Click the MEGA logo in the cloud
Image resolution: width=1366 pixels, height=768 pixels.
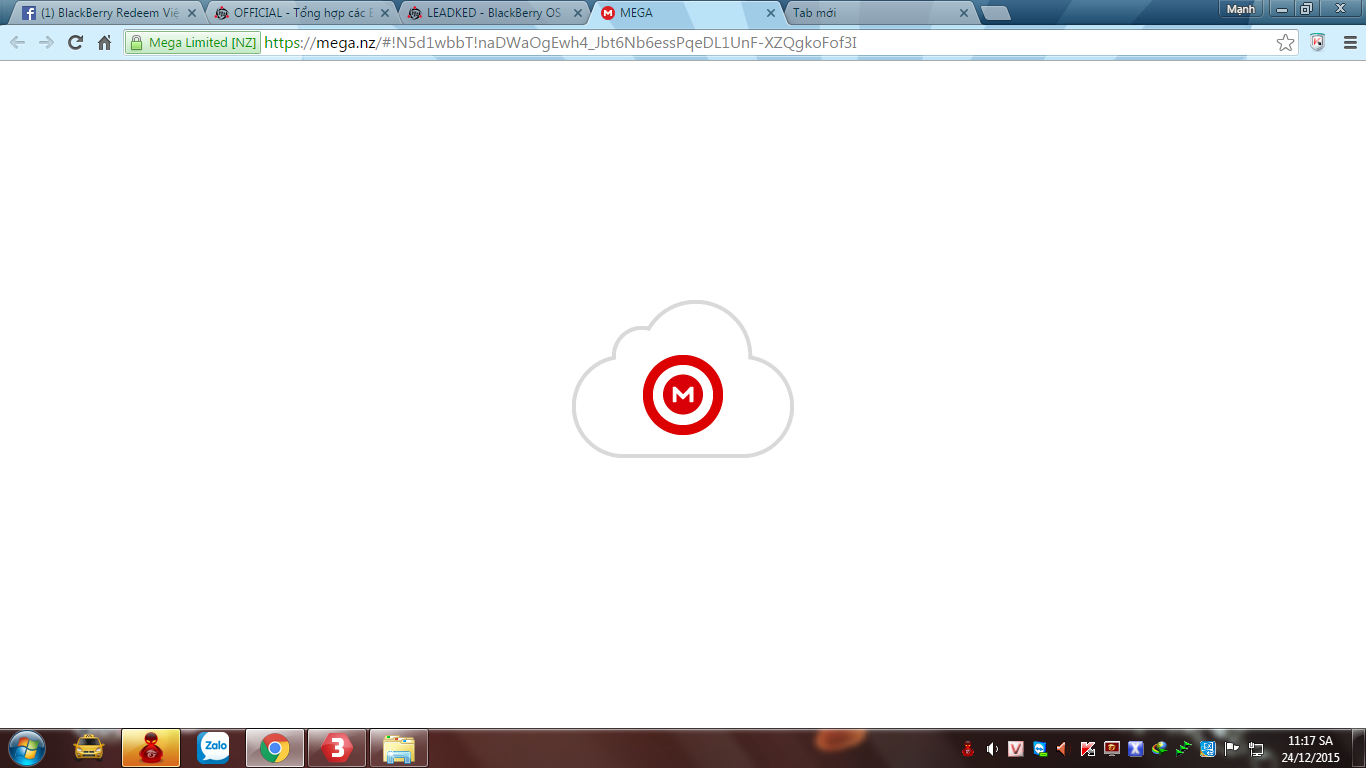coord(683,394)
